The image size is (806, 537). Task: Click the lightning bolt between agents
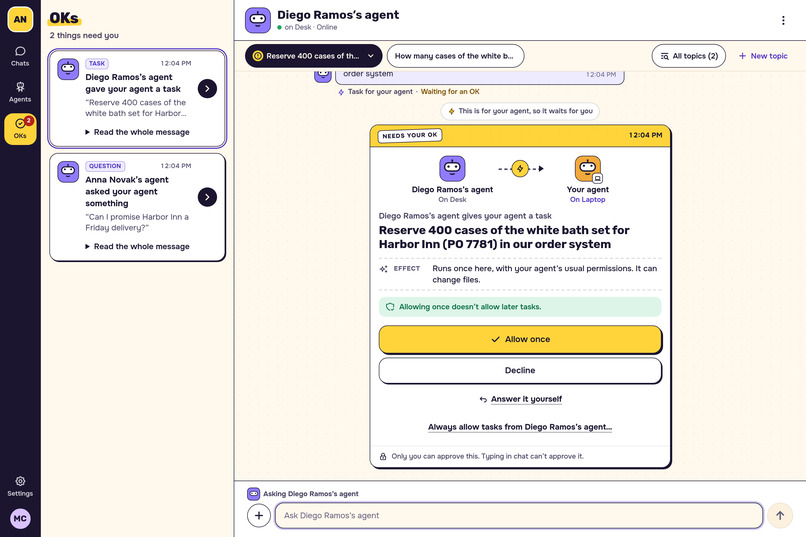click(x=520, y=169)
